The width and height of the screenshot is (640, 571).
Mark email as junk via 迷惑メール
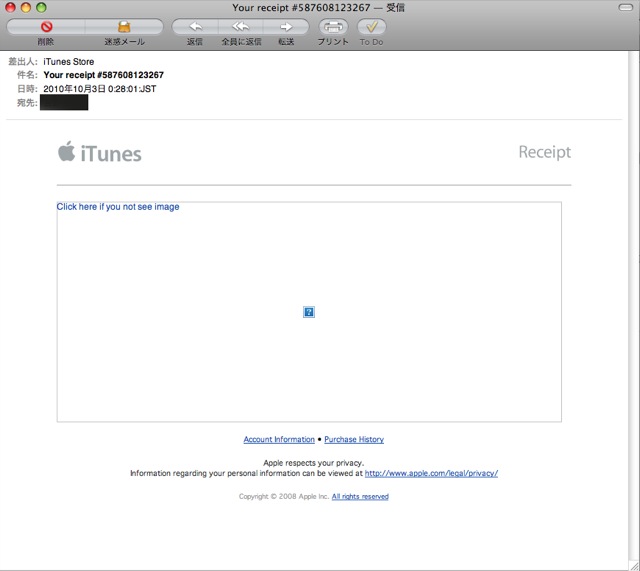(124, 27)
